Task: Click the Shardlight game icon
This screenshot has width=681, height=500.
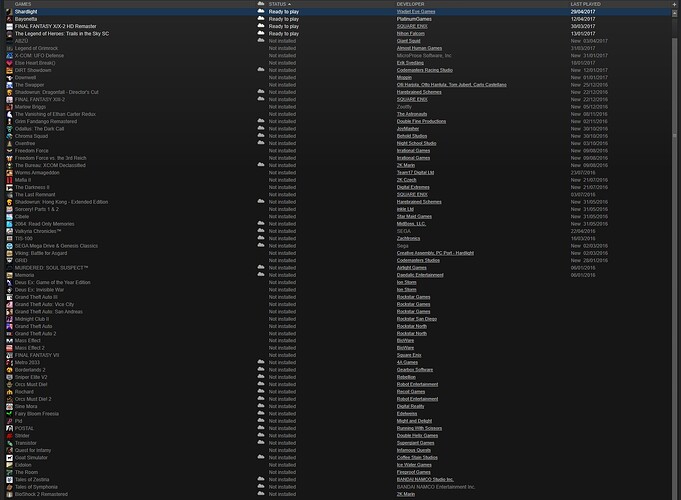Action: (8, 12)
